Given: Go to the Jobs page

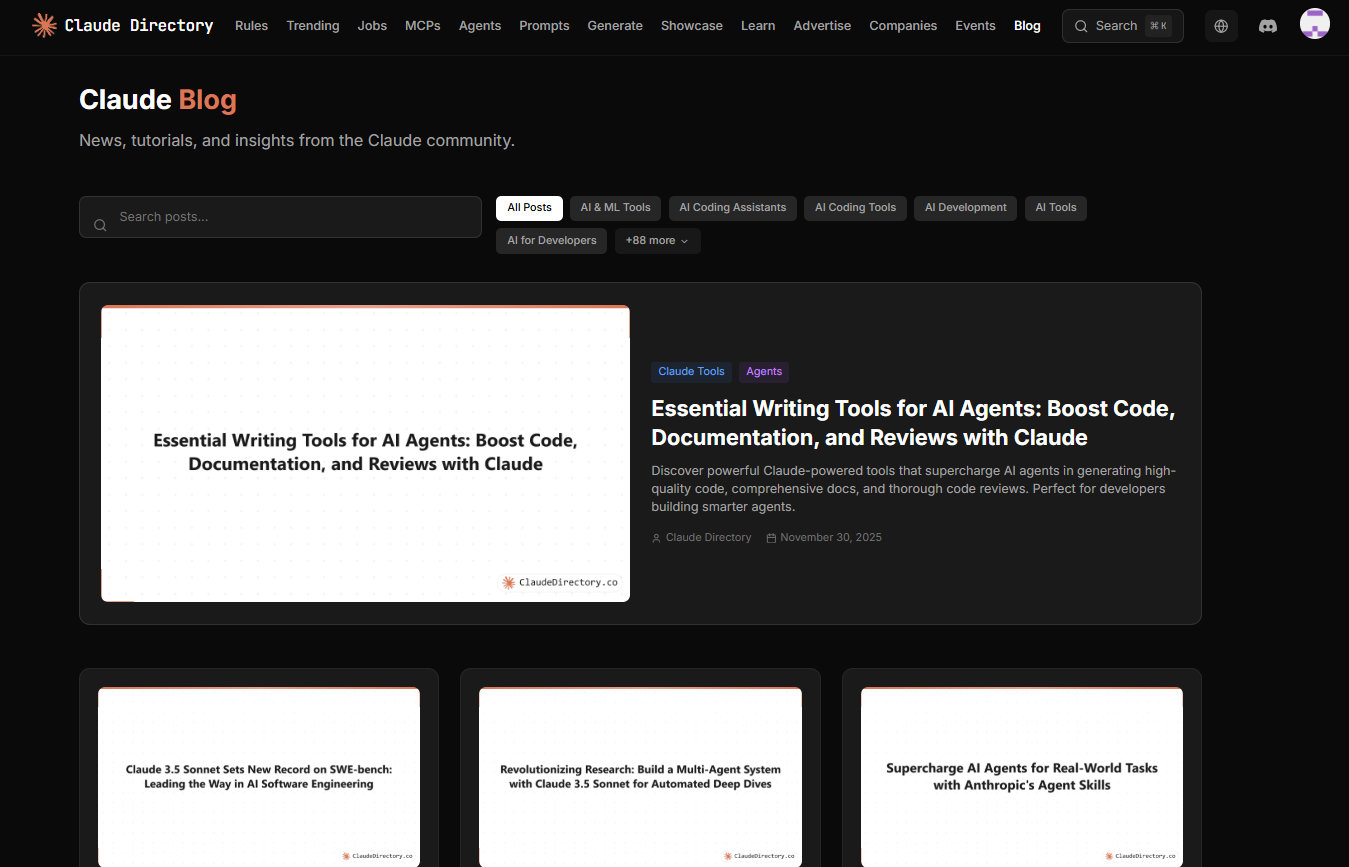Looking at the screenshot, I should [372, 26].
